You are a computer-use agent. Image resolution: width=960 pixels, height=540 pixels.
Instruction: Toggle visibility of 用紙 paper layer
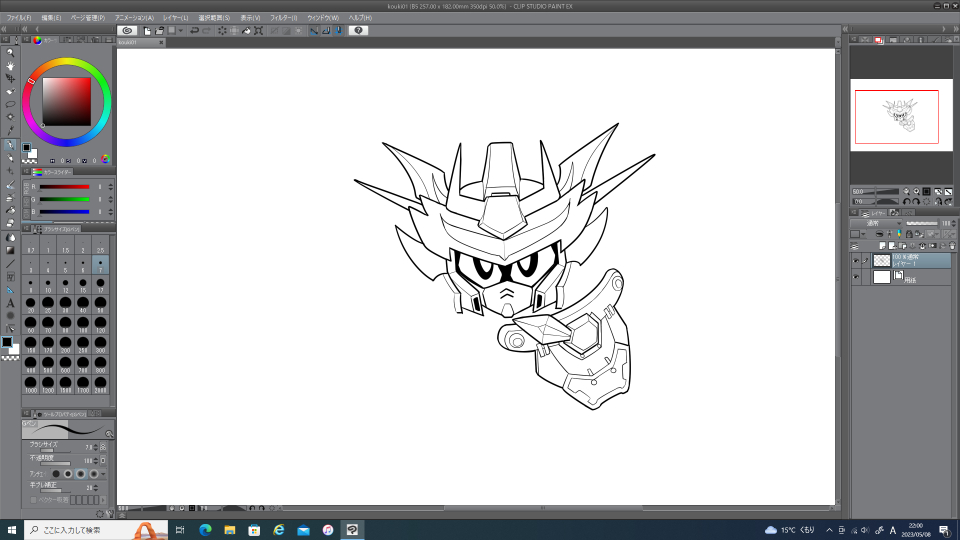click(x=856, y=277)
